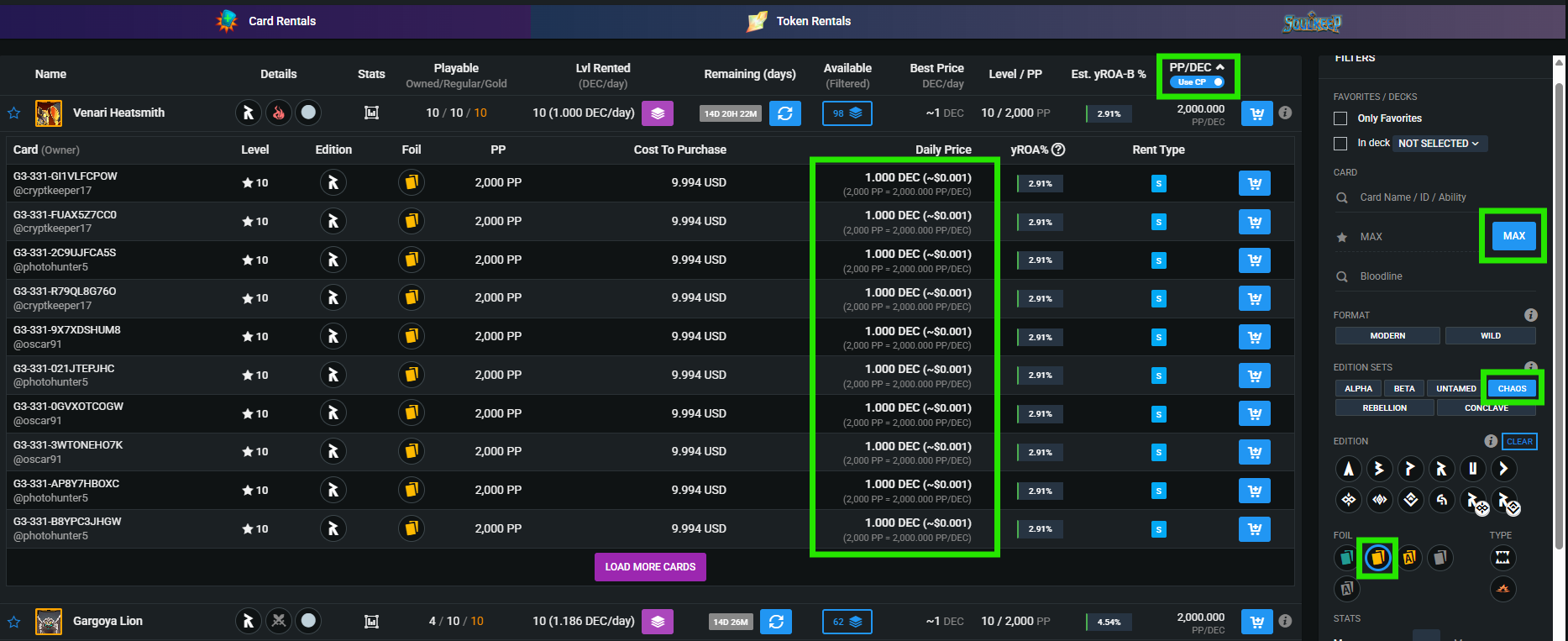
Task: Click the S rent type badge for G3-331-GI1VLFCPOW
Action: [x=1159, y=183]
